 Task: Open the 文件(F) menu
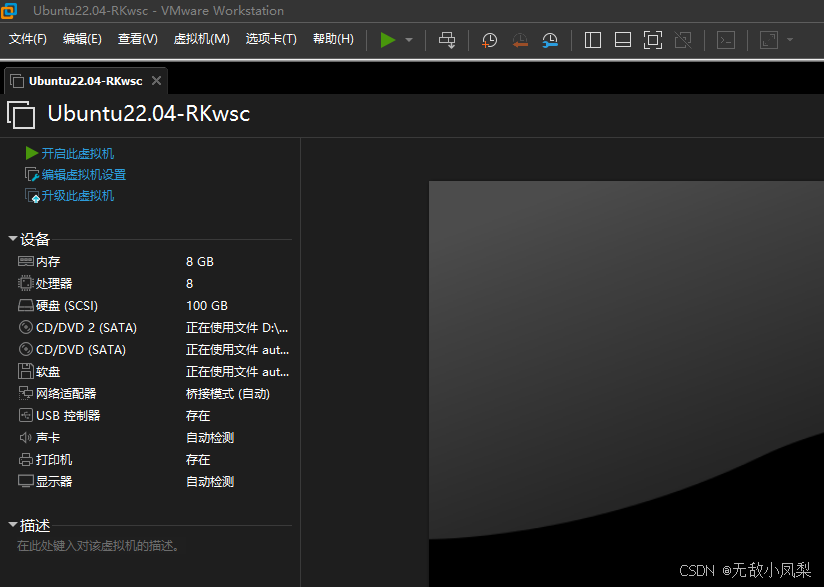28,39
